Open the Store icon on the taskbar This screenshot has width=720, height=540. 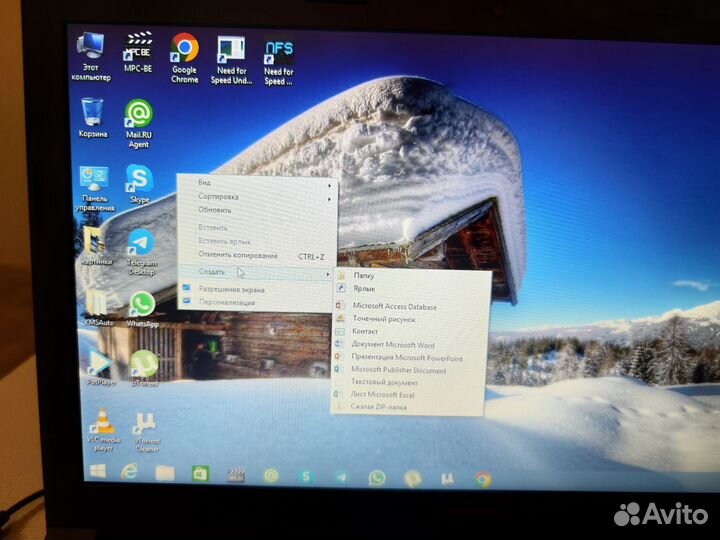pyautogui.click(x=200, y=474)
